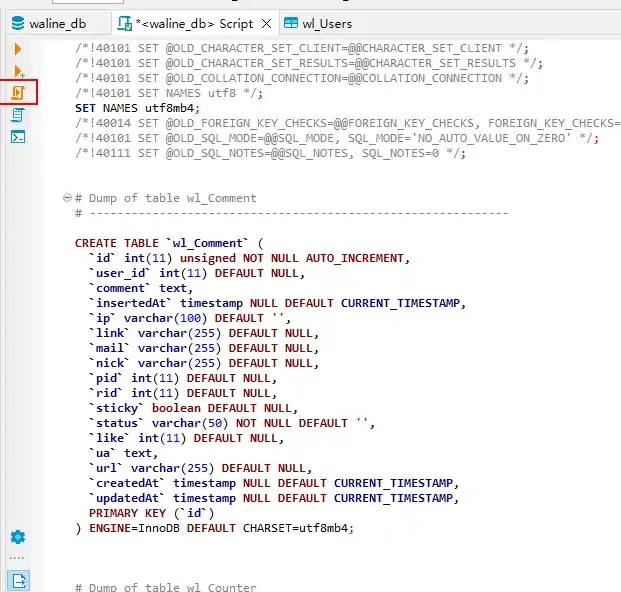Image resolution: width=621 pixels, height=592 pixels.
Task: Open the SQL console terminal icon
Action: point(18,137)
